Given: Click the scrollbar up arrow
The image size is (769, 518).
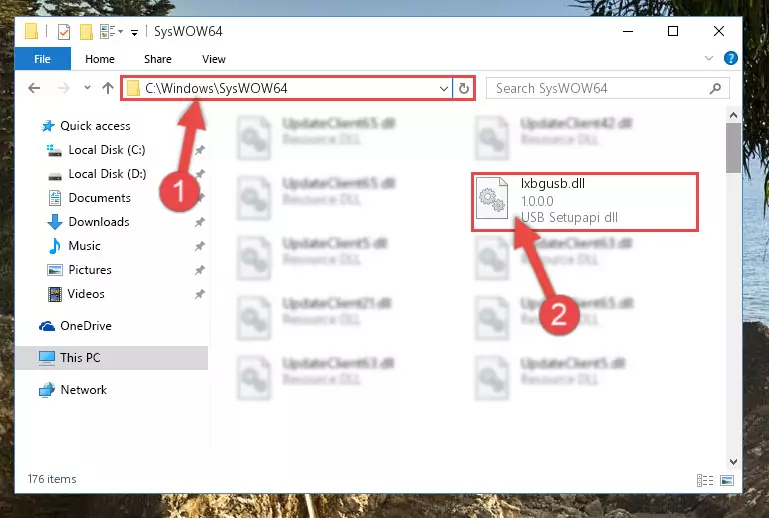Looking at the screenshot, I should coord(733,115).
